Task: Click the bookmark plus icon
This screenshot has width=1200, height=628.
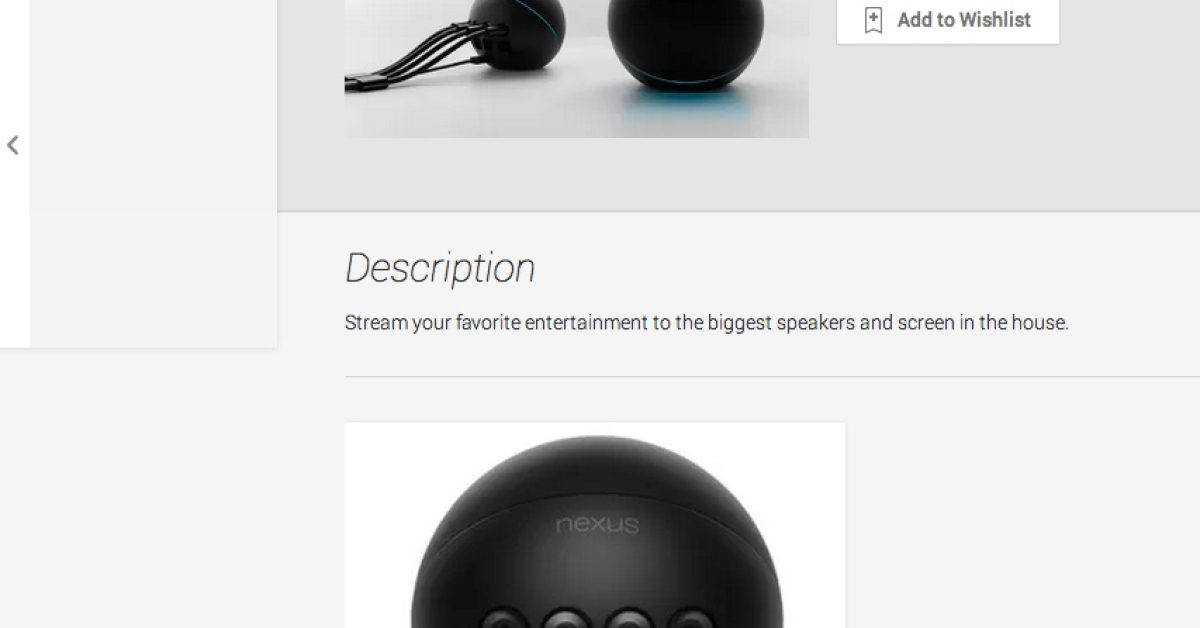Action: [x=873, y=20]
